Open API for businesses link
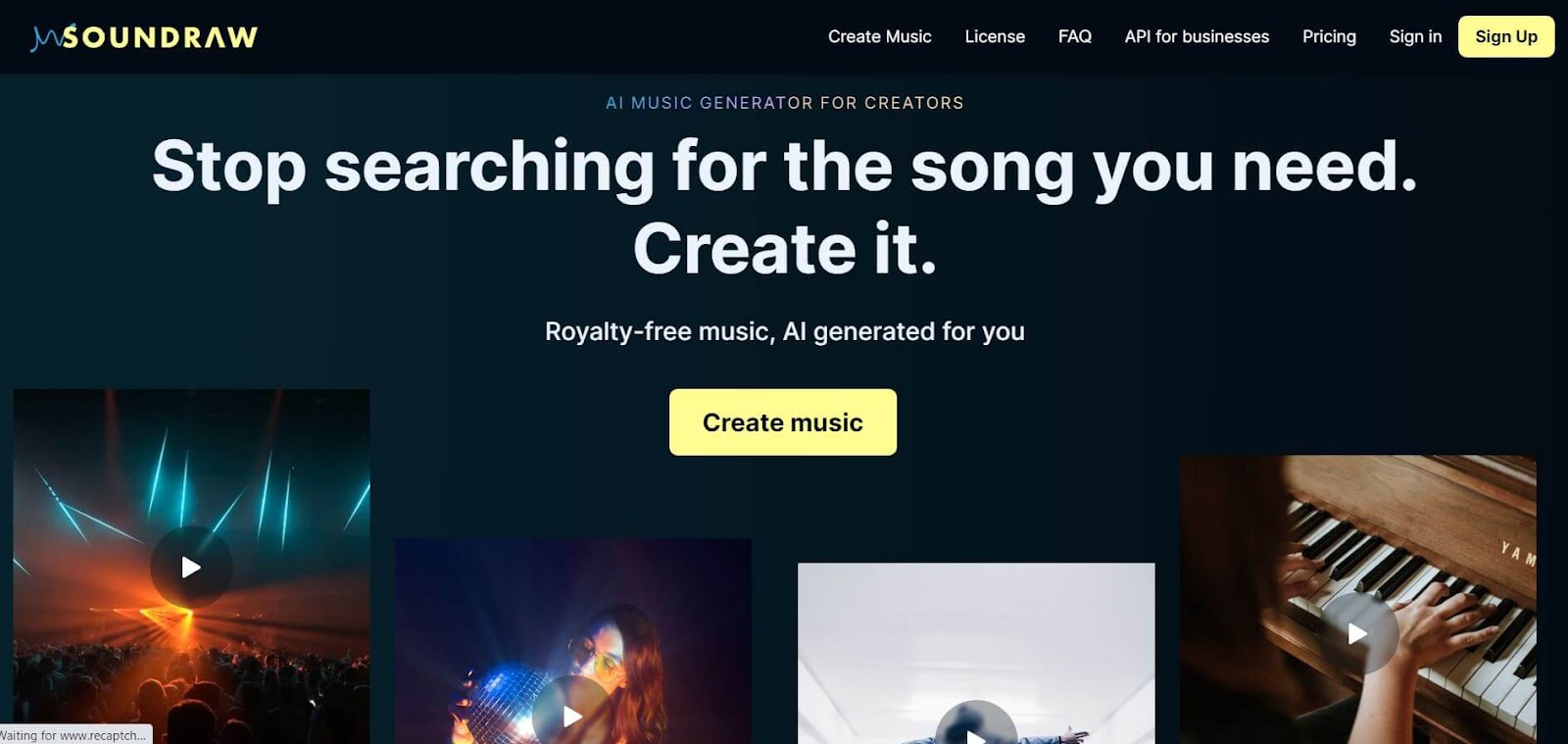Image resolution: width=1568 pixels, height=744 pixels. click(x=1197, y=36)
